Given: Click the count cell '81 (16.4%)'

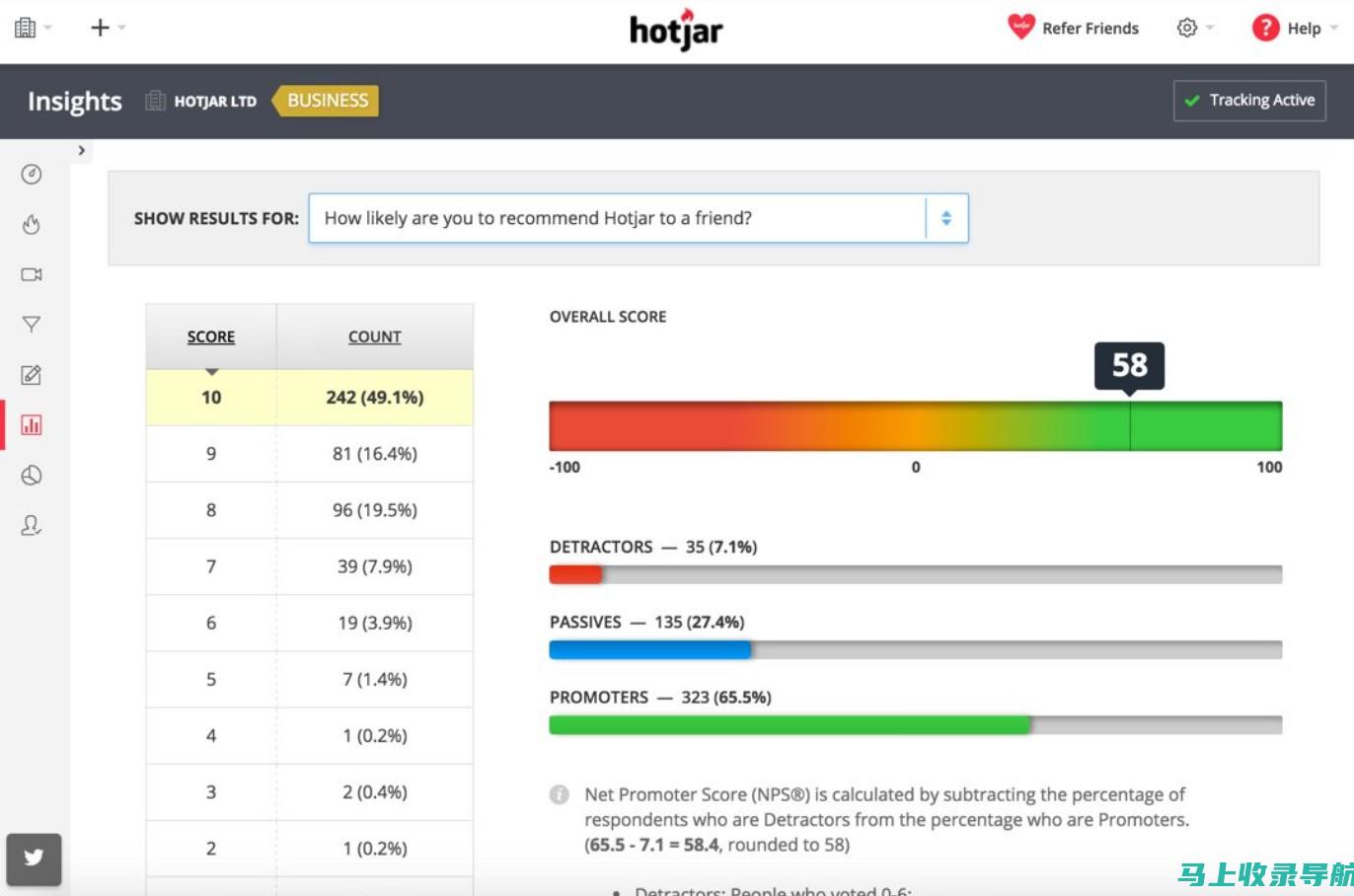Looking at the screenshot, I should (375, 454).
